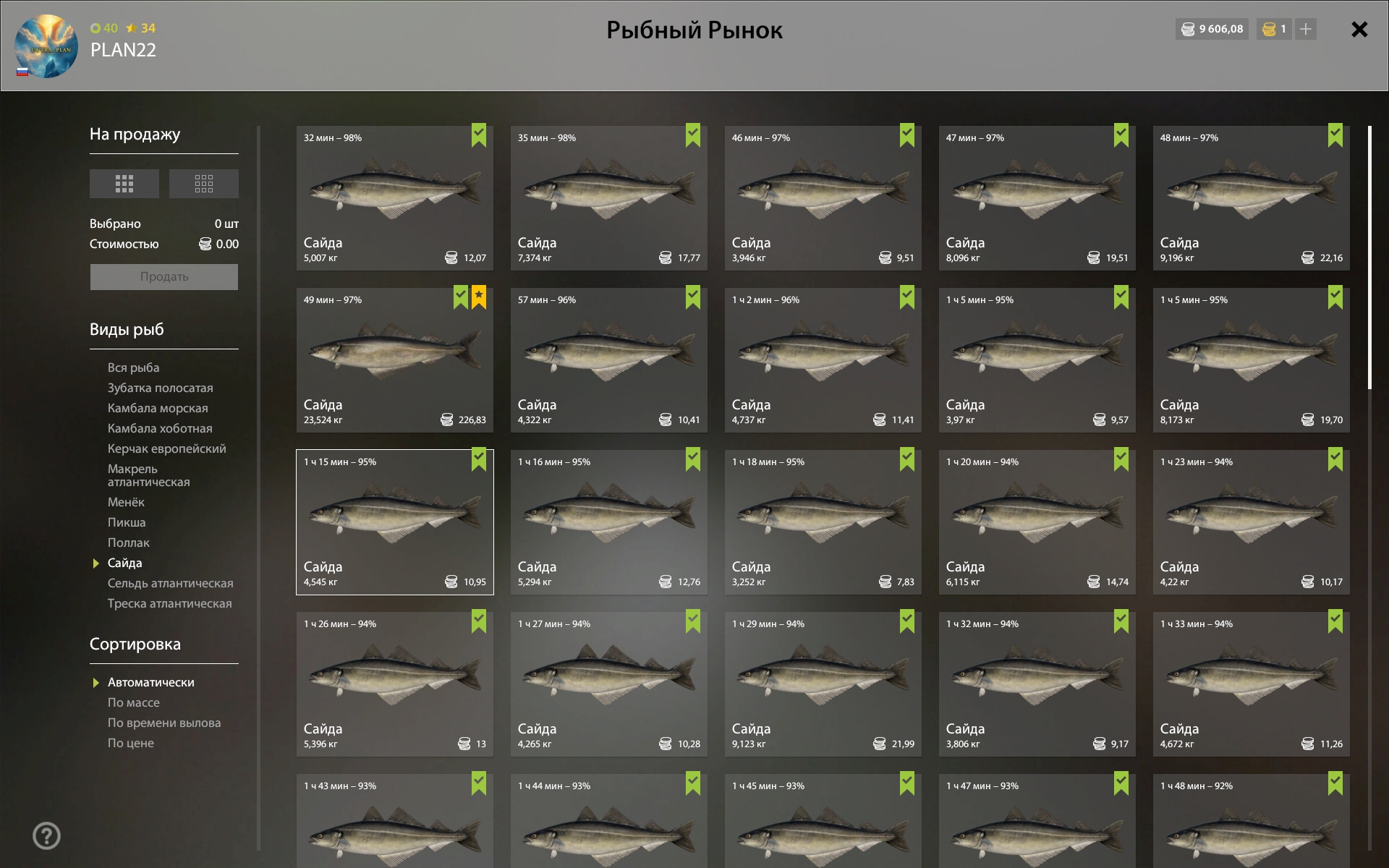Sort fish by mass (По массе)
This screenshot has width=1389, height=868.
click(134, 702)
